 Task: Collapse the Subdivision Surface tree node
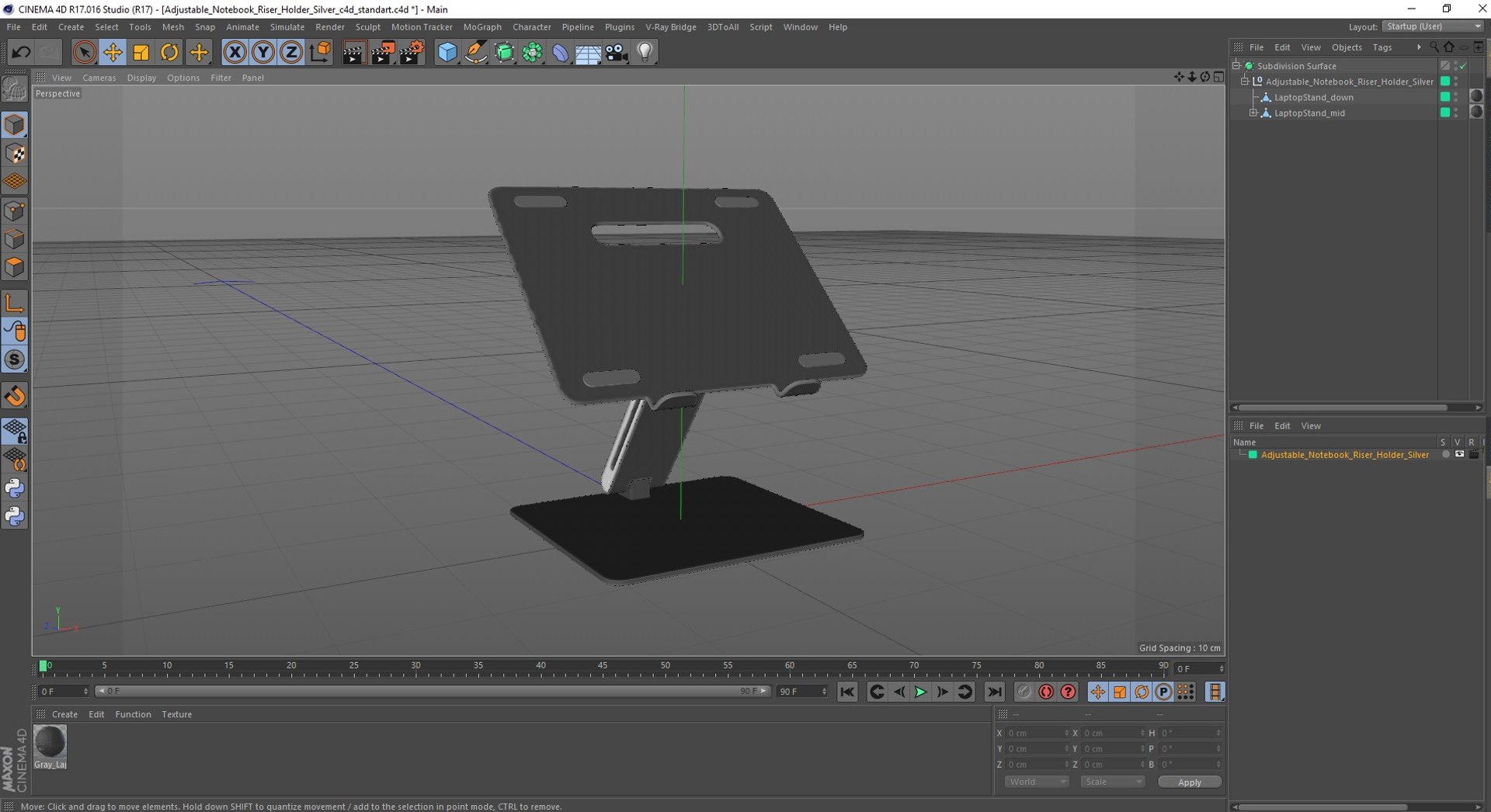click(x=1237, y=66)
